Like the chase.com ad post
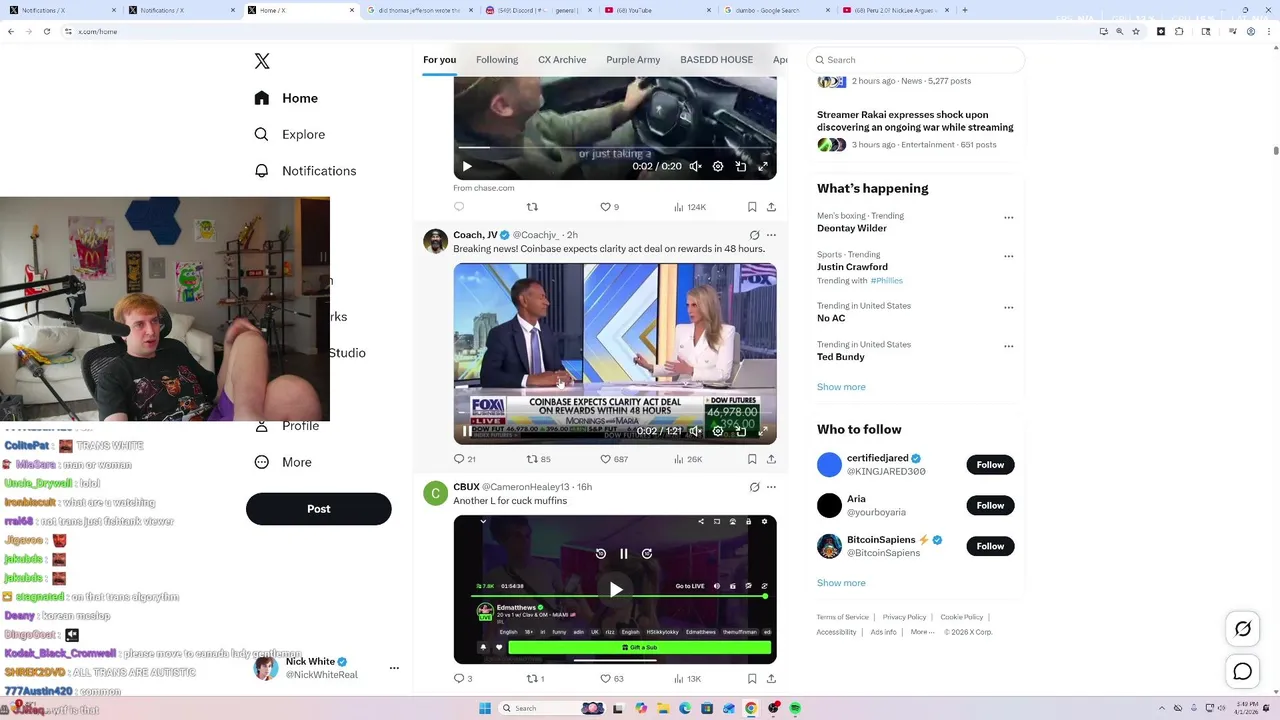The image size is (1280, 720). point(609,207)
